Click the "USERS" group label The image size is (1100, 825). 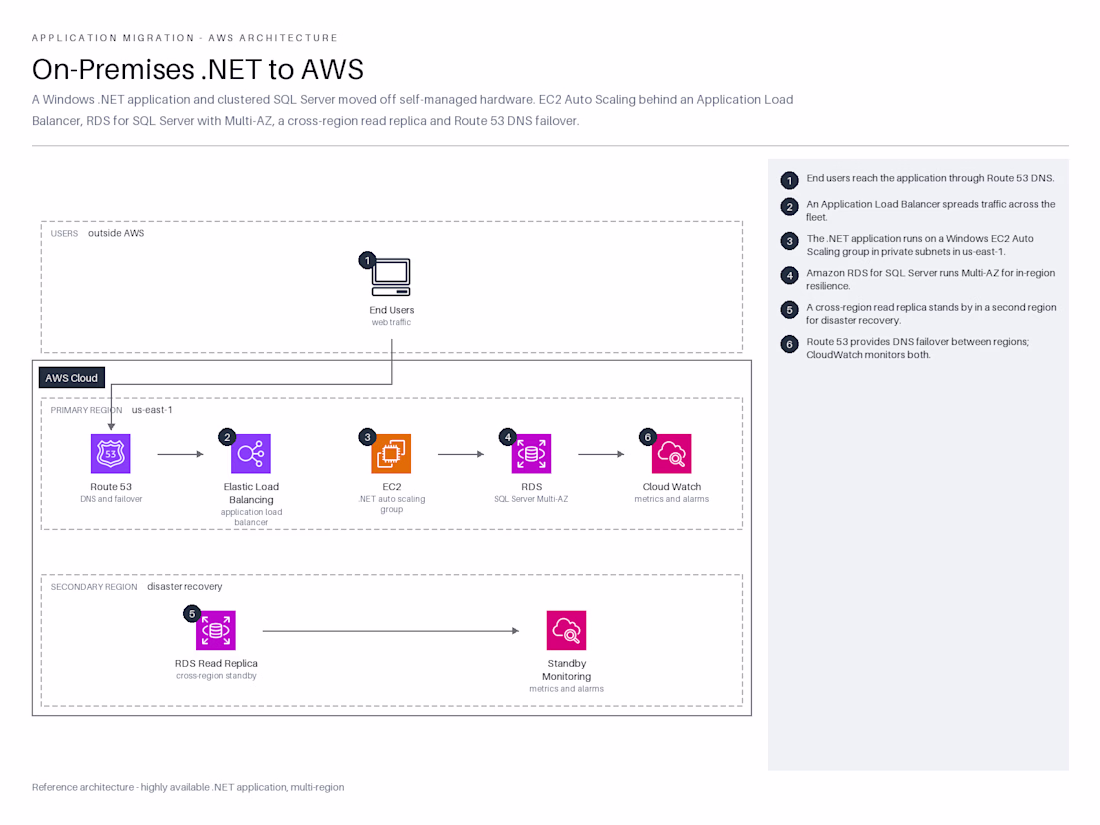coord(65,234)
